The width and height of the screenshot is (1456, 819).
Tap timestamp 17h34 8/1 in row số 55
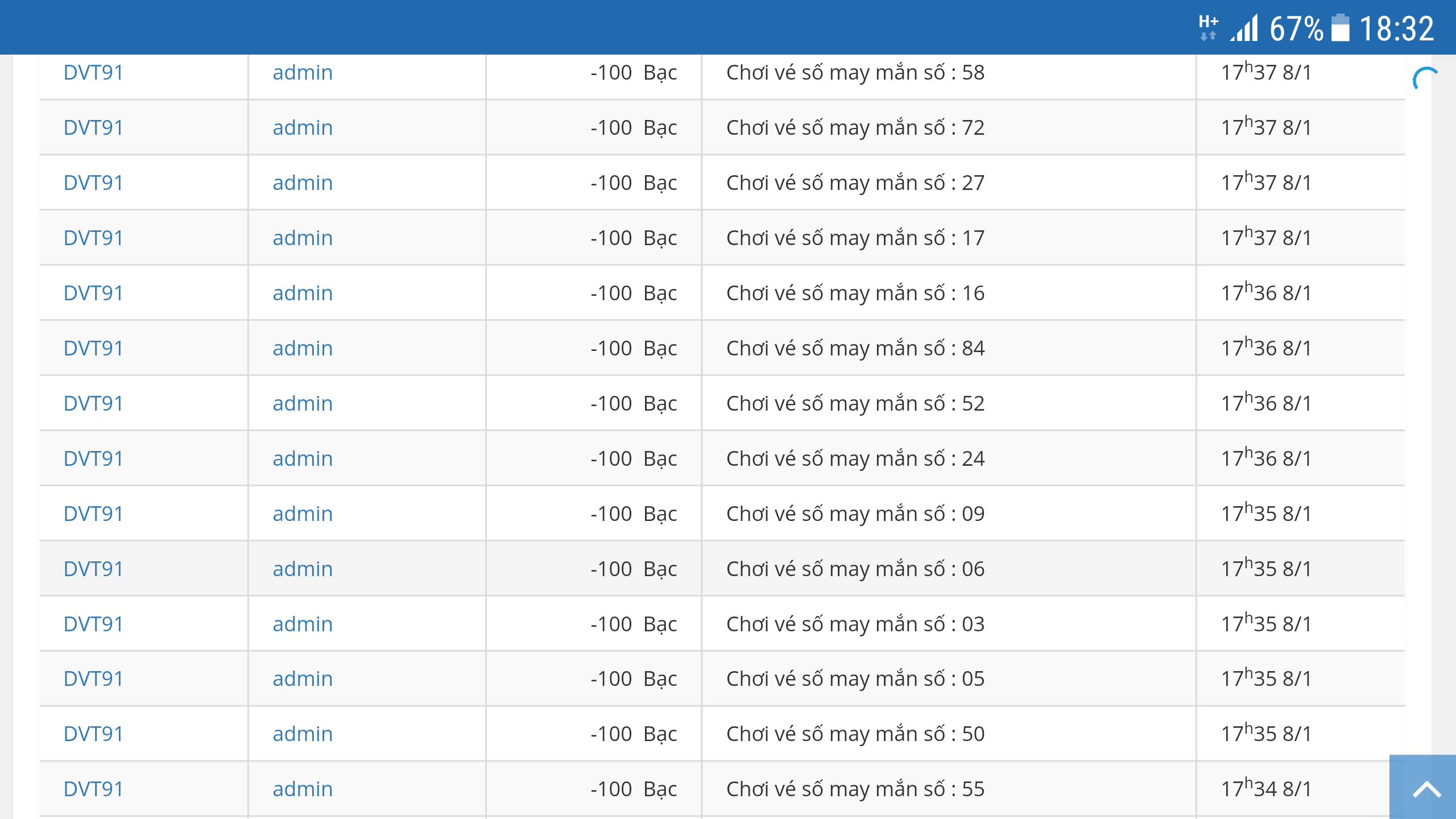click(x=1266, y=788)
